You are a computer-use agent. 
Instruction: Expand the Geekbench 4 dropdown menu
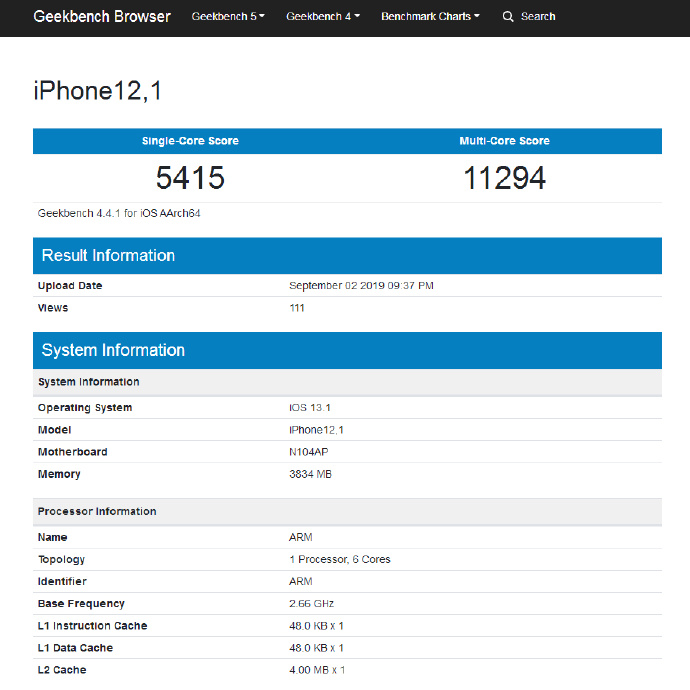click(322, 17)
